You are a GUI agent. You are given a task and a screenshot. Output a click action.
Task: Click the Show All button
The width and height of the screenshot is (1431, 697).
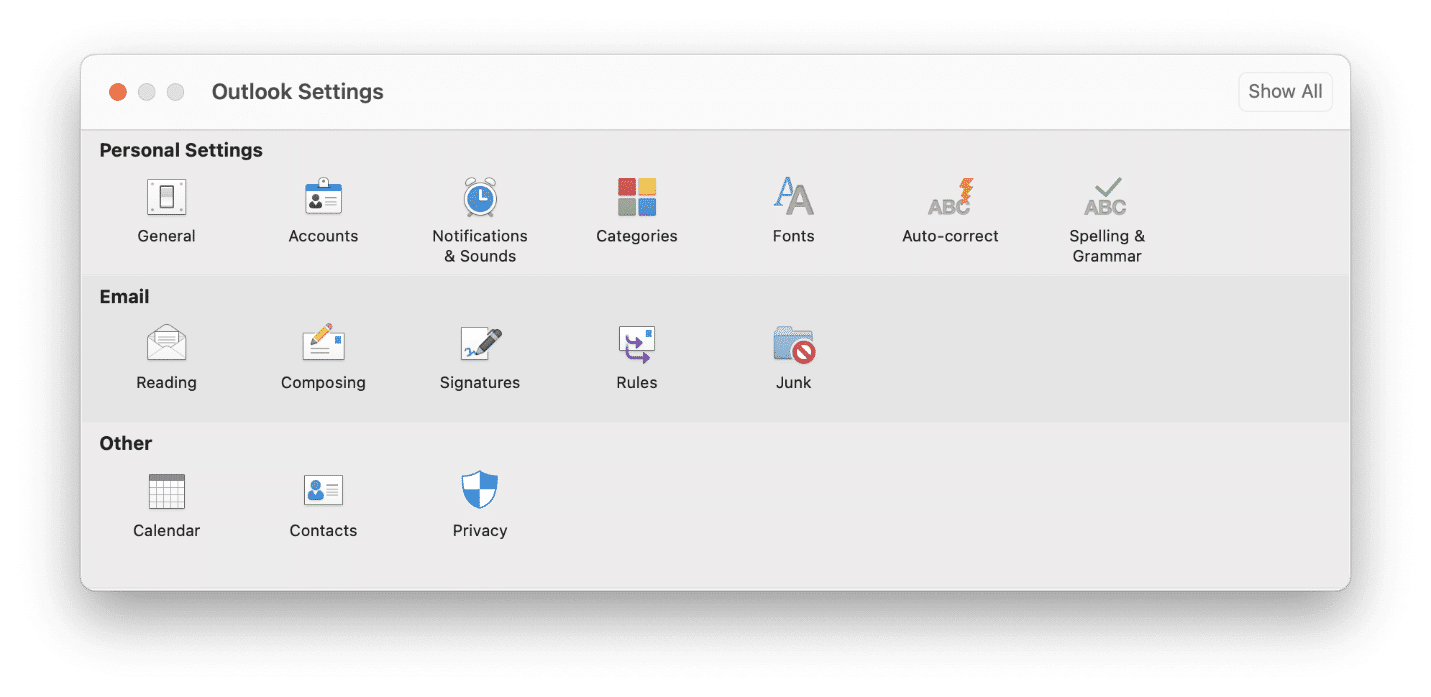pyautogui.click(x=1285, y=91)
